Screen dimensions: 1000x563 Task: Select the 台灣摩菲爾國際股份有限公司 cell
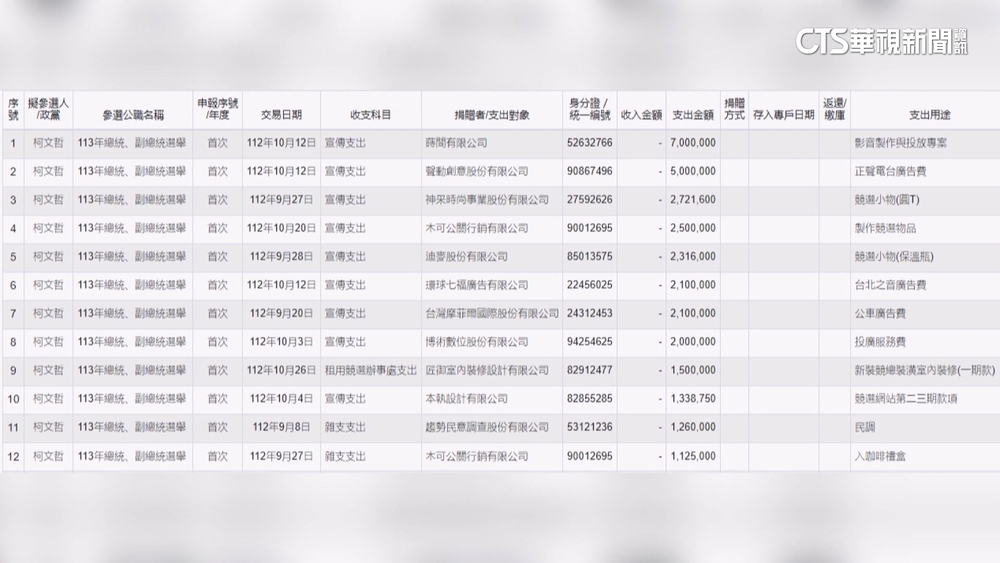(x=492, y=314)
